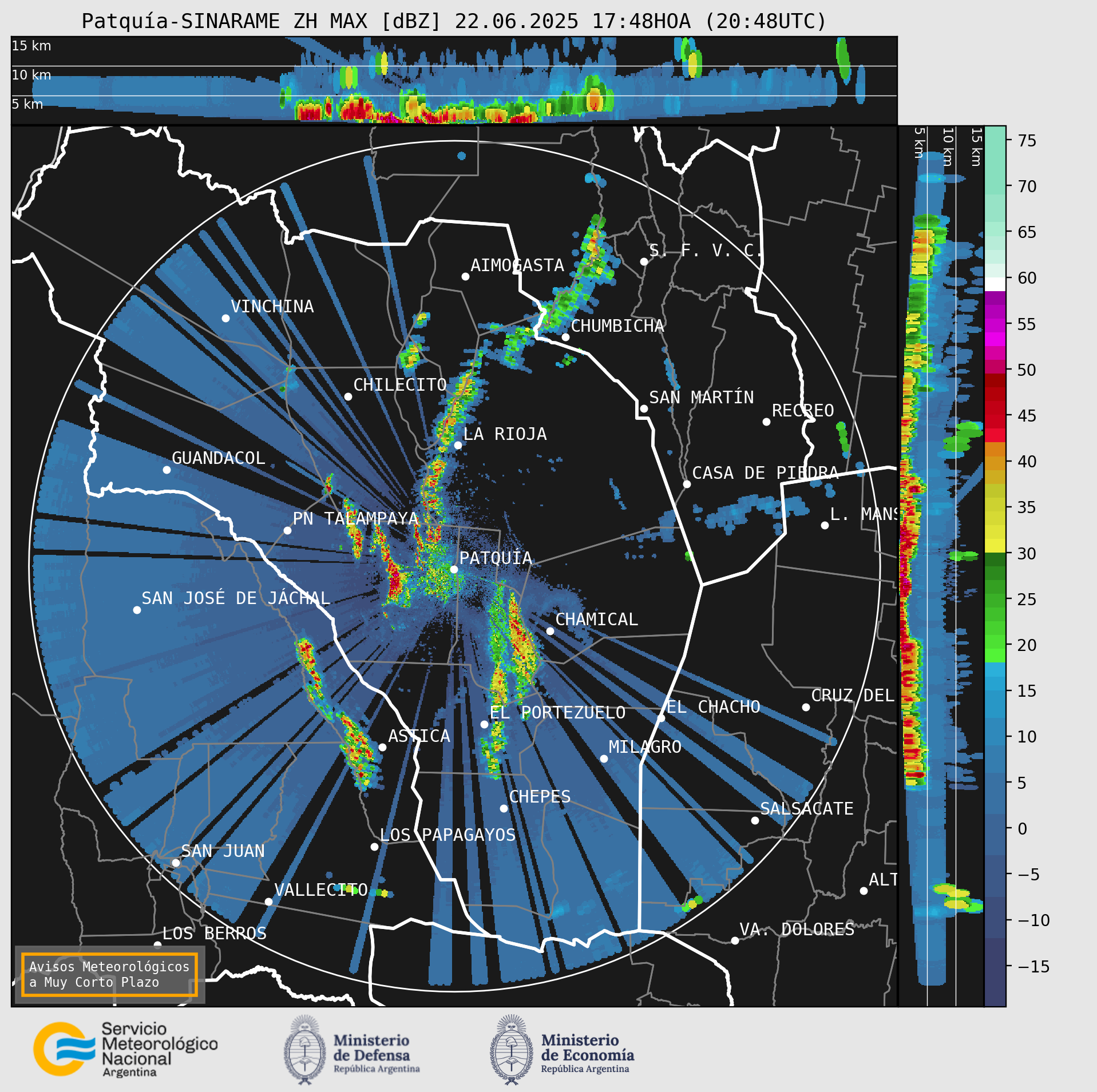The height and width of the screenshot is (1092, 1097).
Task: Click the PN TALAMPAYA label
Action: click(355, 519)
